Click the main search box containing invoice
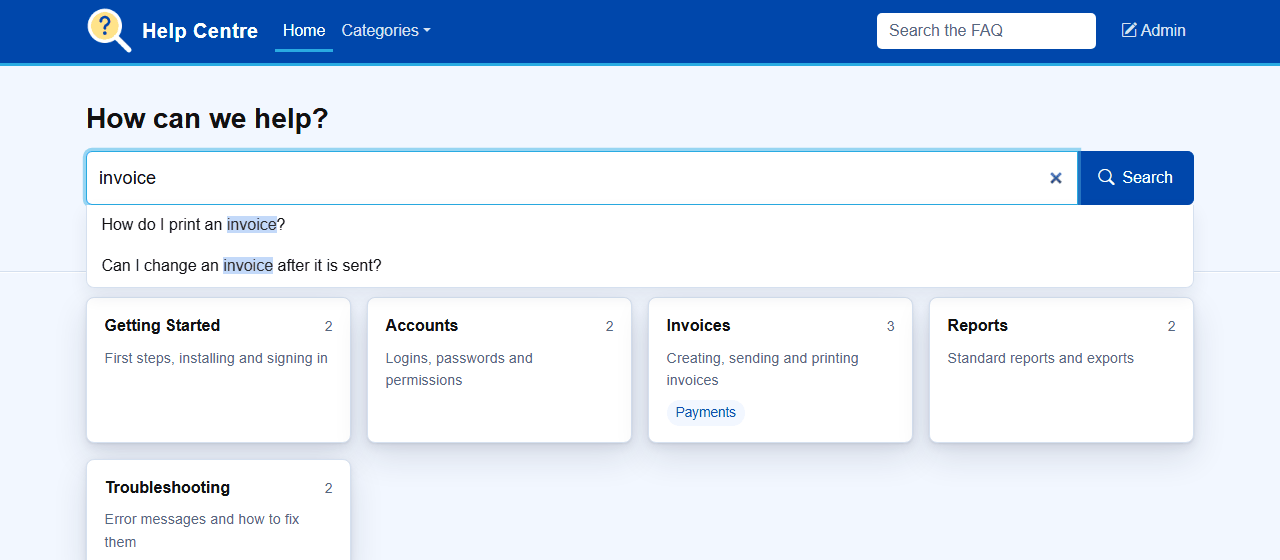The image size is (1280, 560). point(582,178)
